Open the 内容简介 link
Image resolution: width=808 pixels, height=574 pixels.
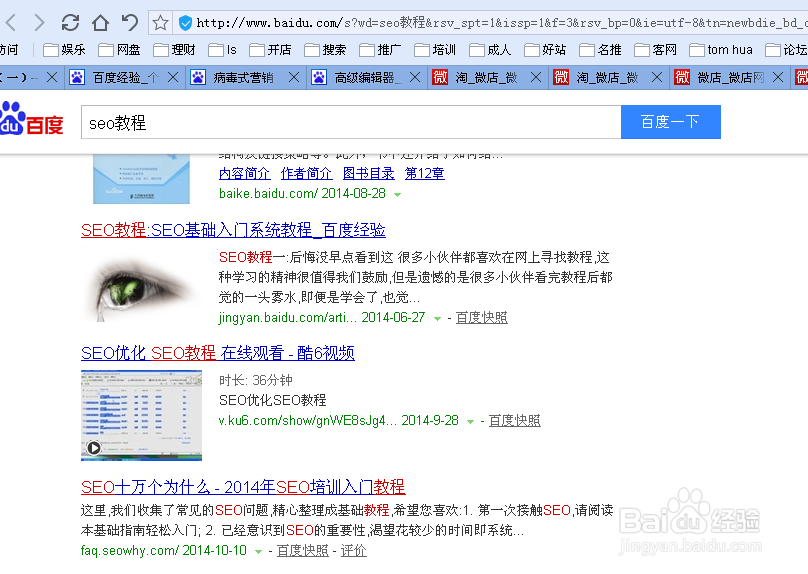coord(244,173)
